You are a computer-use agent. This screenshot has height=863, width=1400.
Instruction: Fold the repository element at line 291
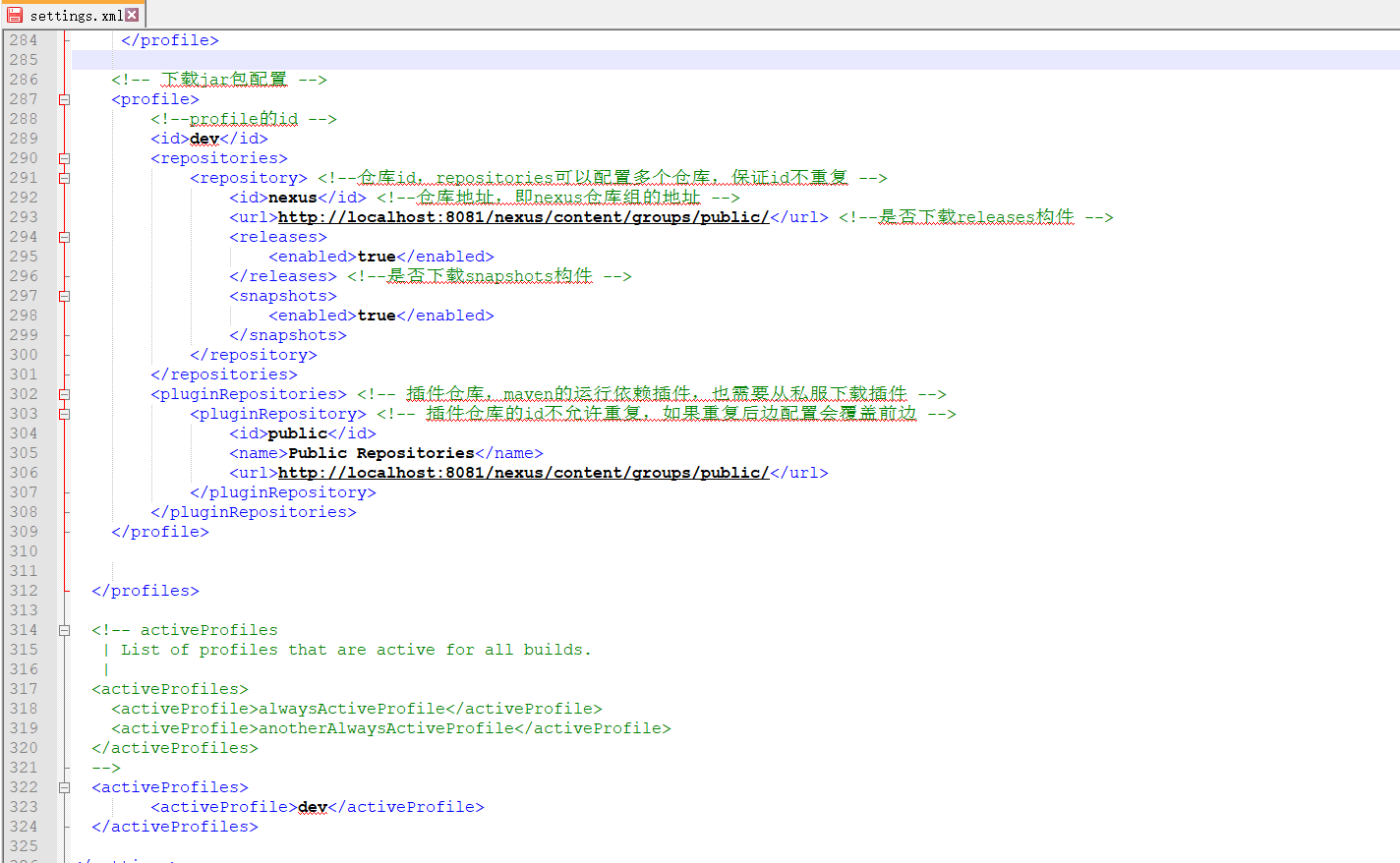64,178
